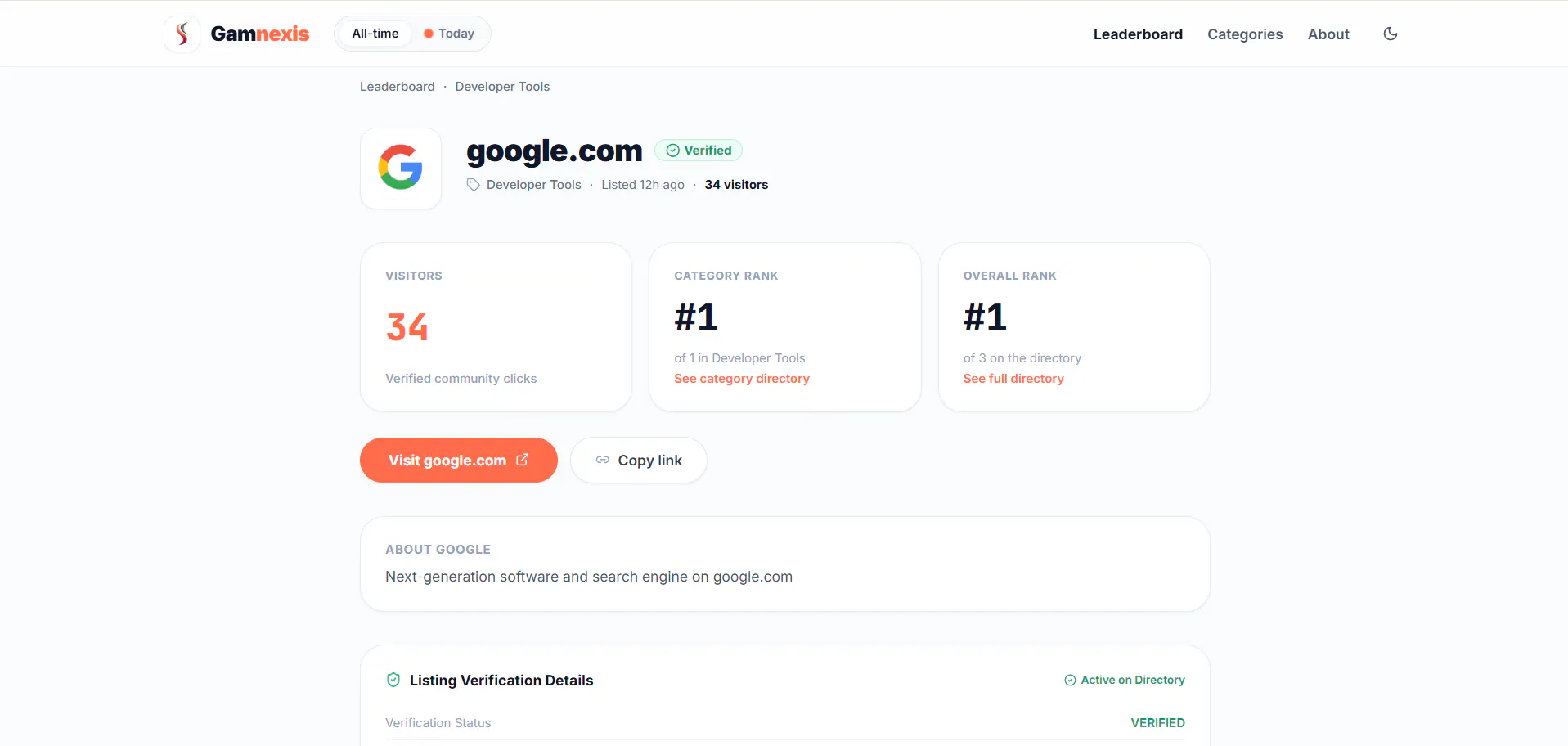Click the "#1" value under Overall Rank
This screenshot has height=746, width=1568.
point(985,317)
